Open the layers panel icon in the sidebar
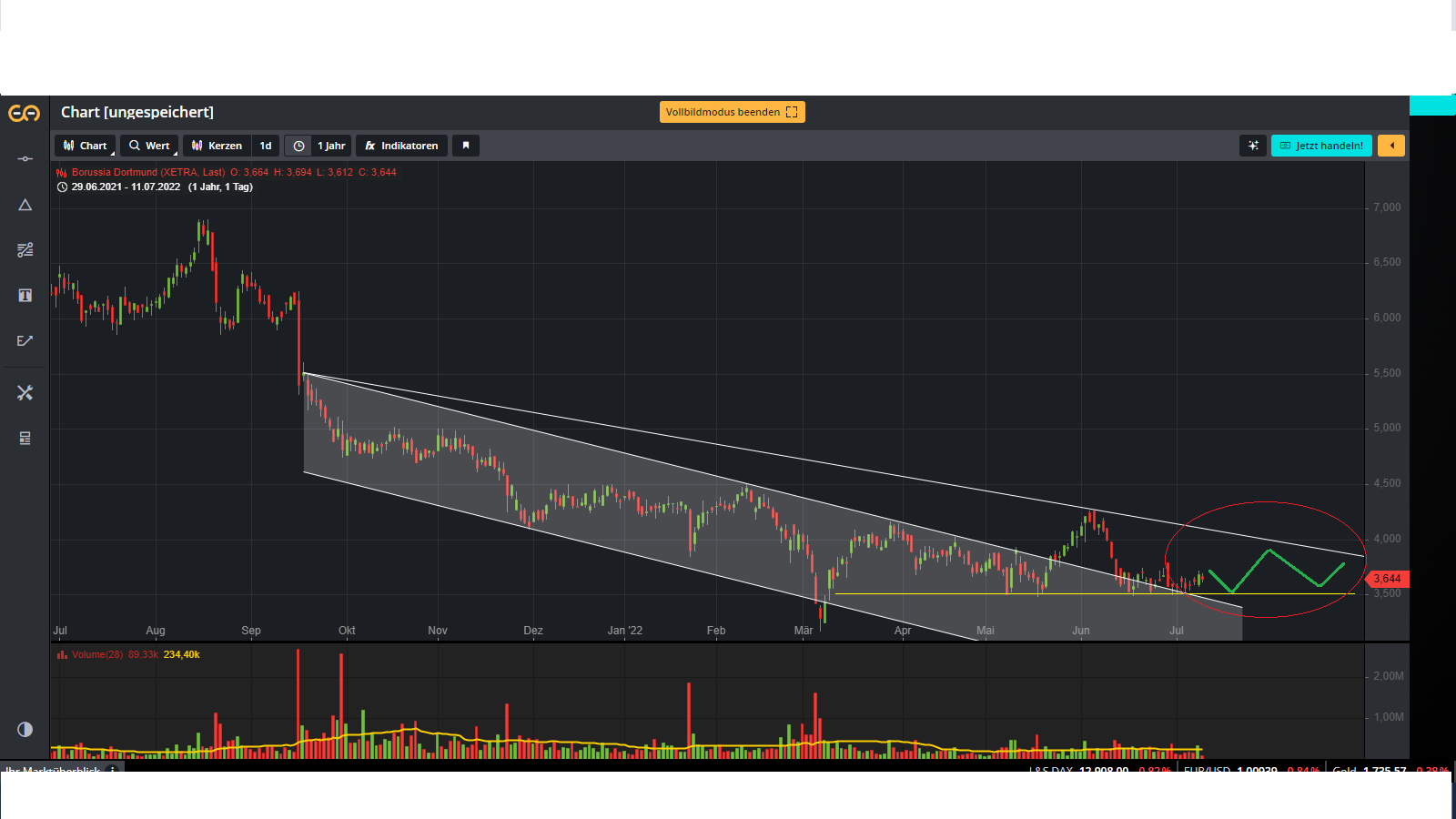The image size is (1456, 819). point(25,439)
